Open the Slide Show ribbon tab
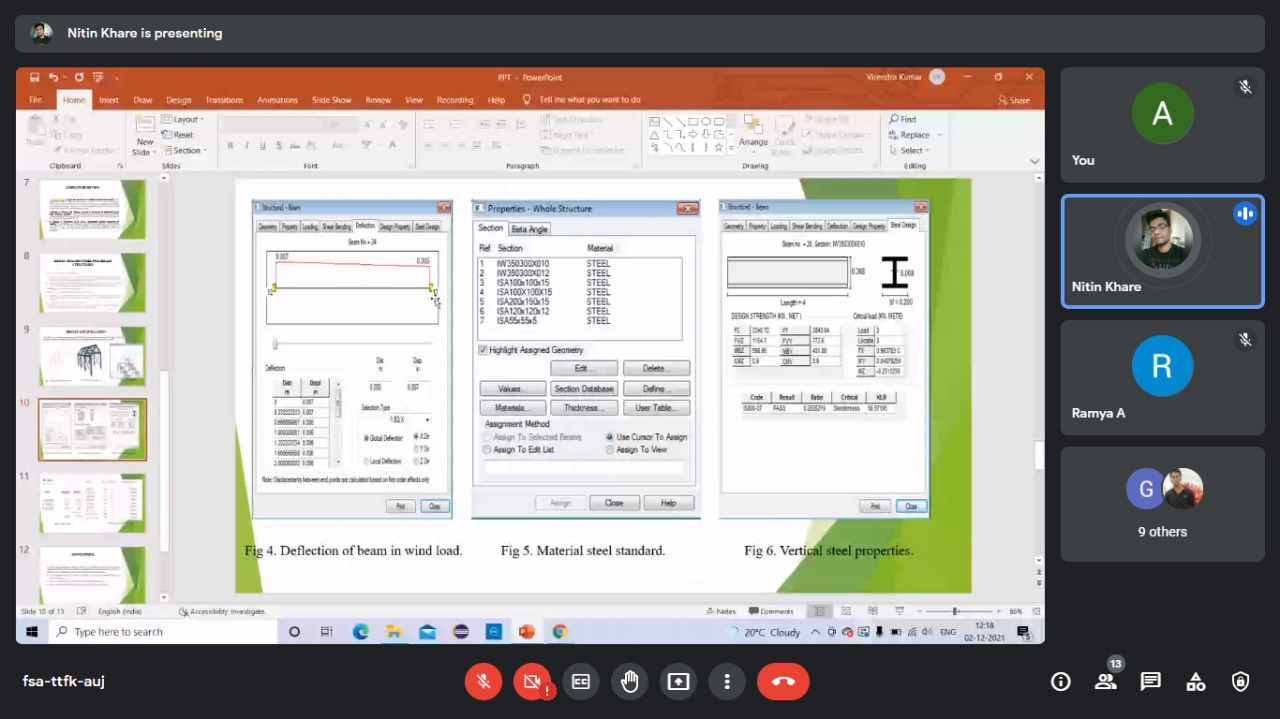The image size is (1280, 719). [x=332, y=100]
